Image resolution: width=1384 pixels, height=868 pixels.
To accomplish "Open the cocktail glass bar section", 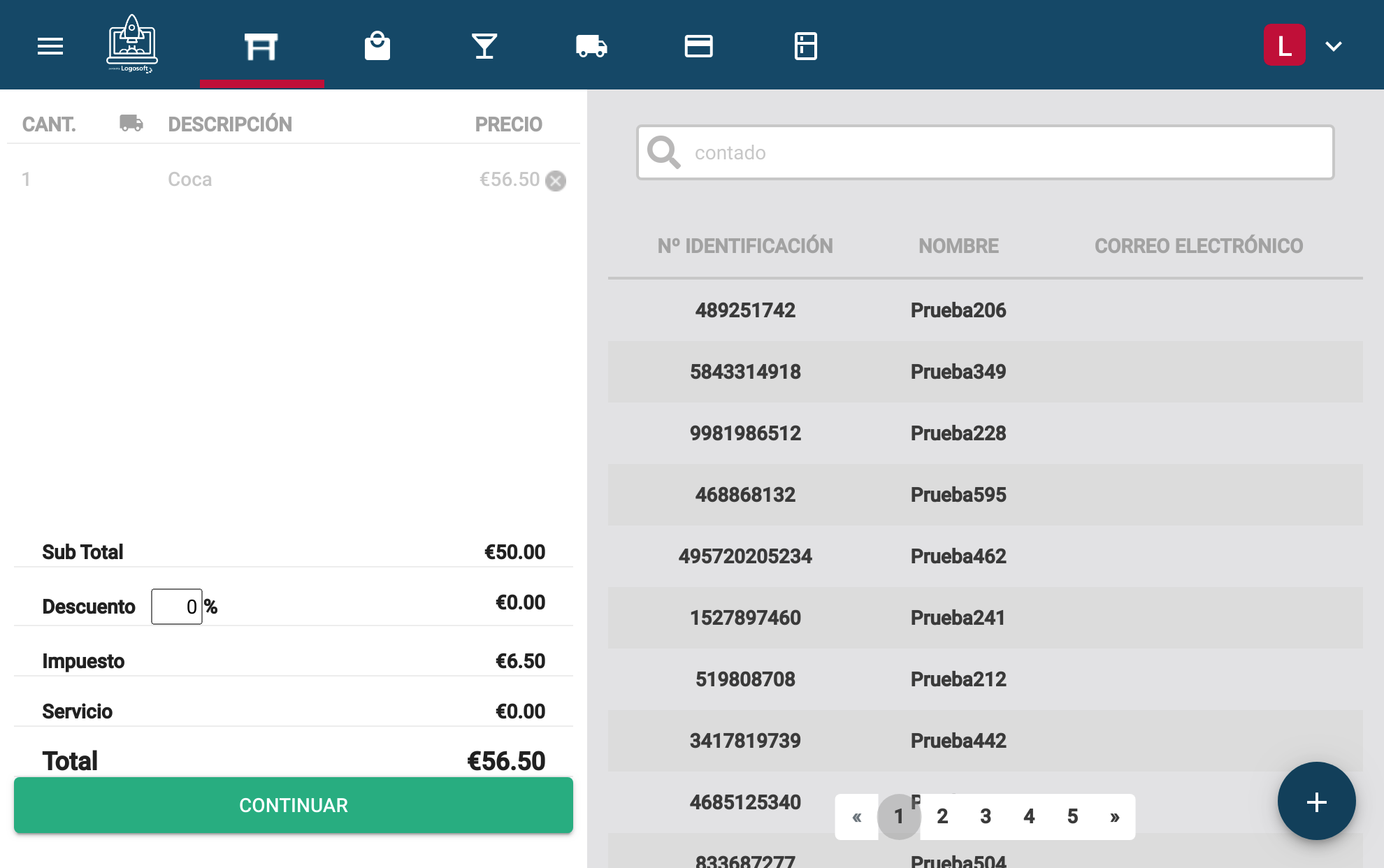I will pyautogui.click(x=484, y=46).
